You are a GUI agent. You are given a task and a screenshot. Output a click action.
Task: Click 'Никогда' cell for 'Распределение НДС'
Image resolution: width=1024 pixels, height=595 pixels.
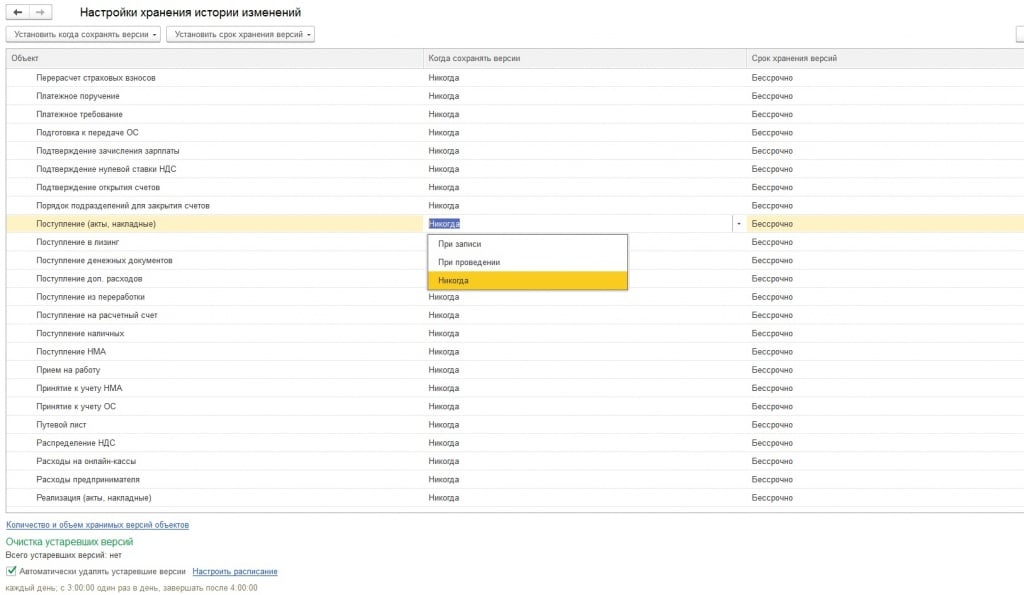click(444, 442)
